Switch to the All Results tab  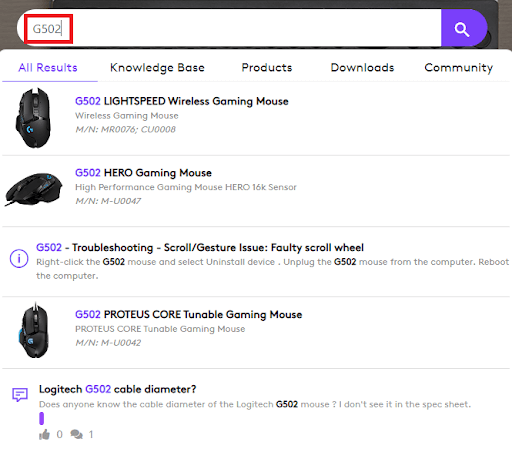coord(48,68)
